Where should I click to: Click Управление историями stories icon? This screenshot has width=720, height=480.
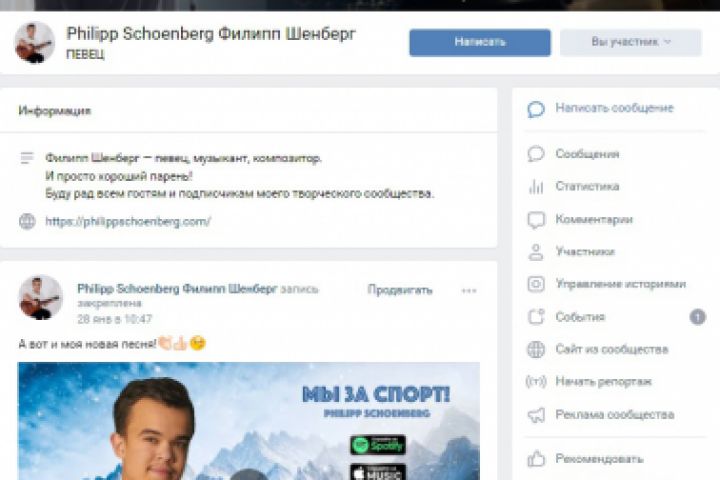pos(536,284)
